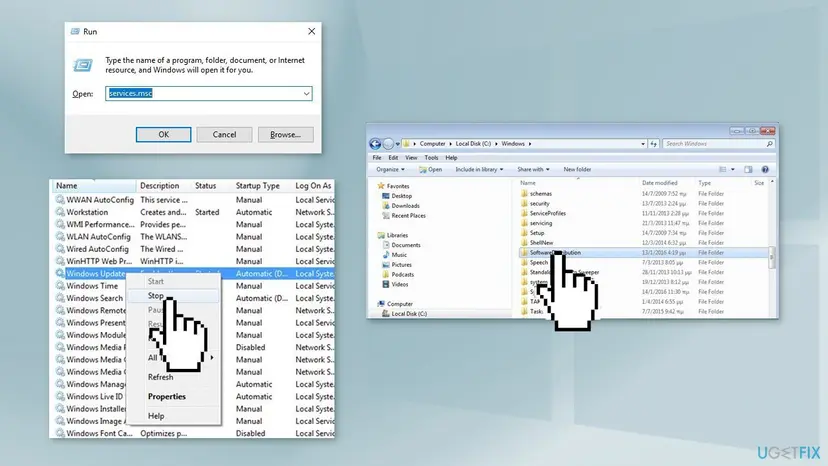Click the back arrow in Explorer window
This screenshot has height=466, width=828.
pos(375,144)
